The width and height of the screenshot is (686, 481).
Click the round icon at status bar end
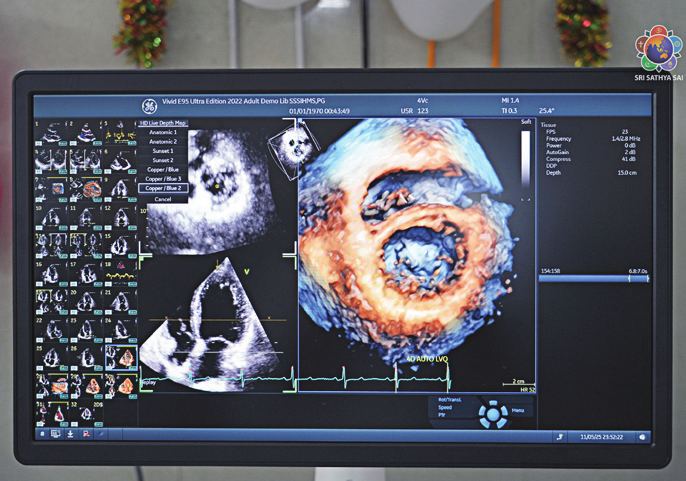pyautogui.click(x=642, y=437)
